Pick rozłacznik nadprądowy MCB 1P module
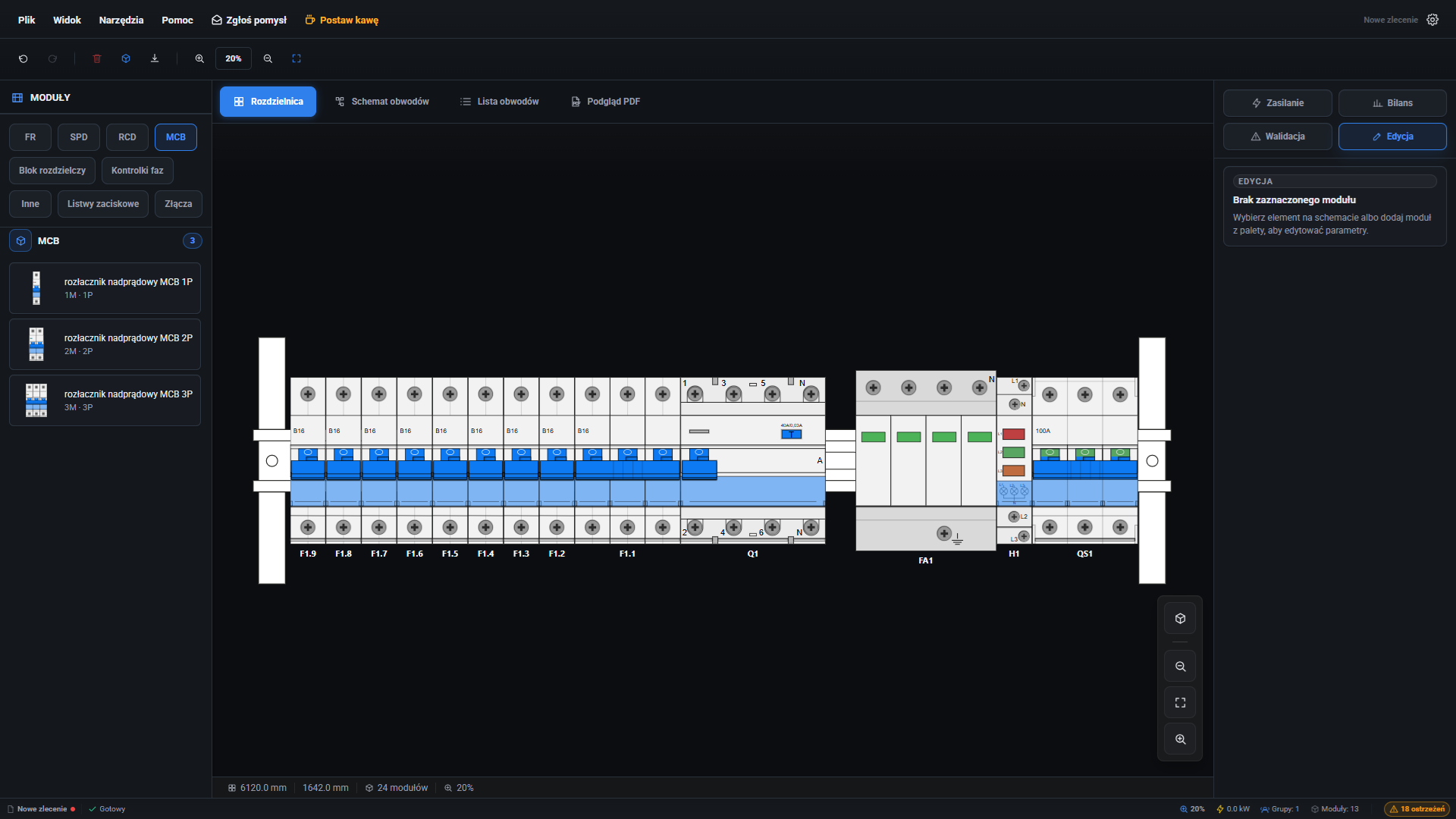 pos(105,288)
